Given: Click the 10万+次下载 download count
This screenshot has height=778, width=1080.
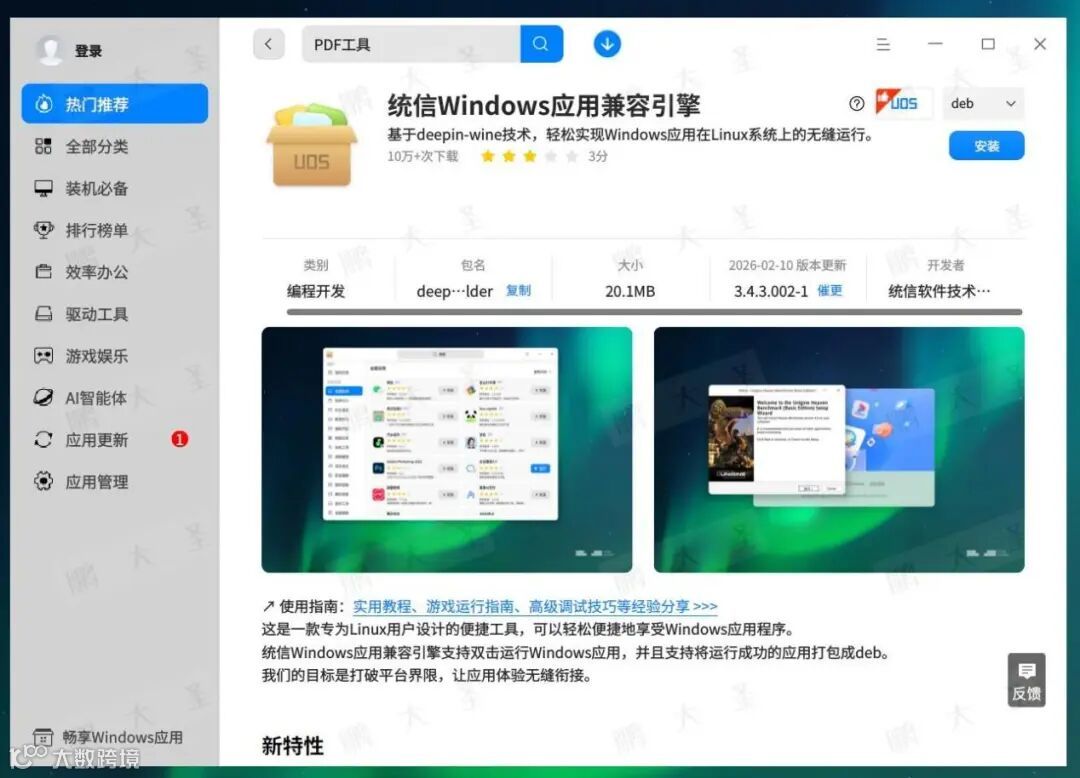Looking at the screenshot, I should (x=422, y=156).
